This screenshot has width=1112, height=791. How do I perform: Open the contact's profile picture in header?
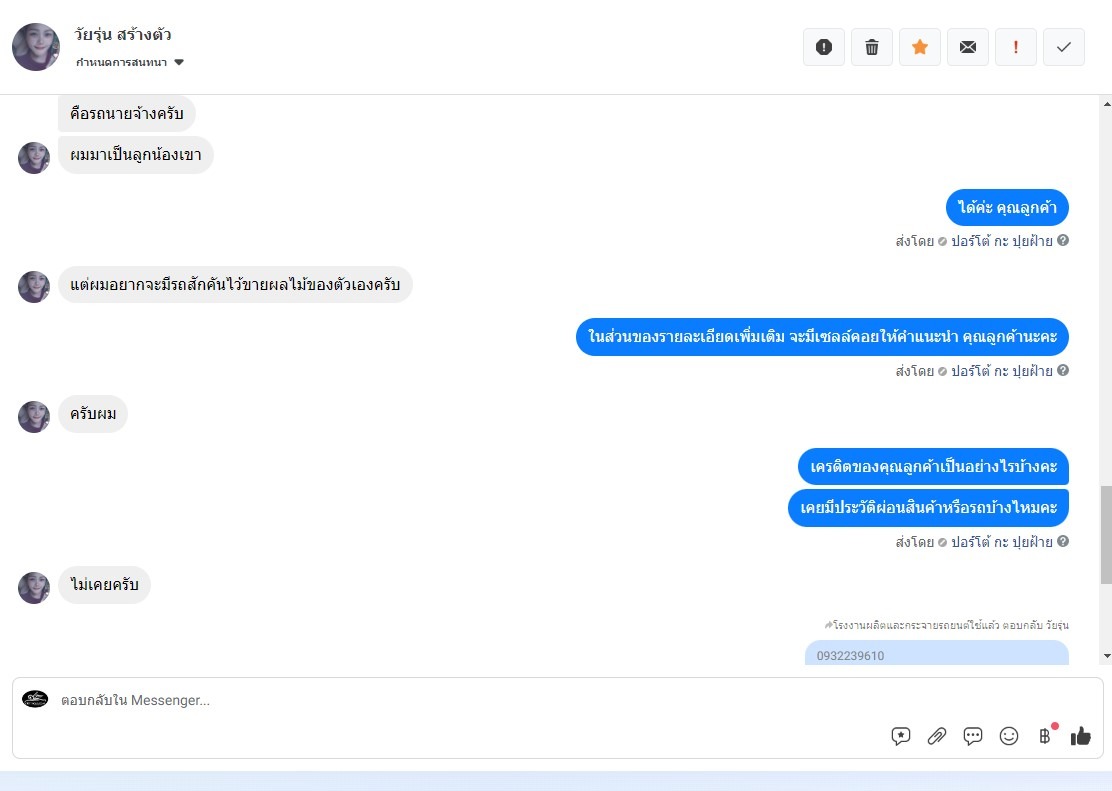point(36,47)
